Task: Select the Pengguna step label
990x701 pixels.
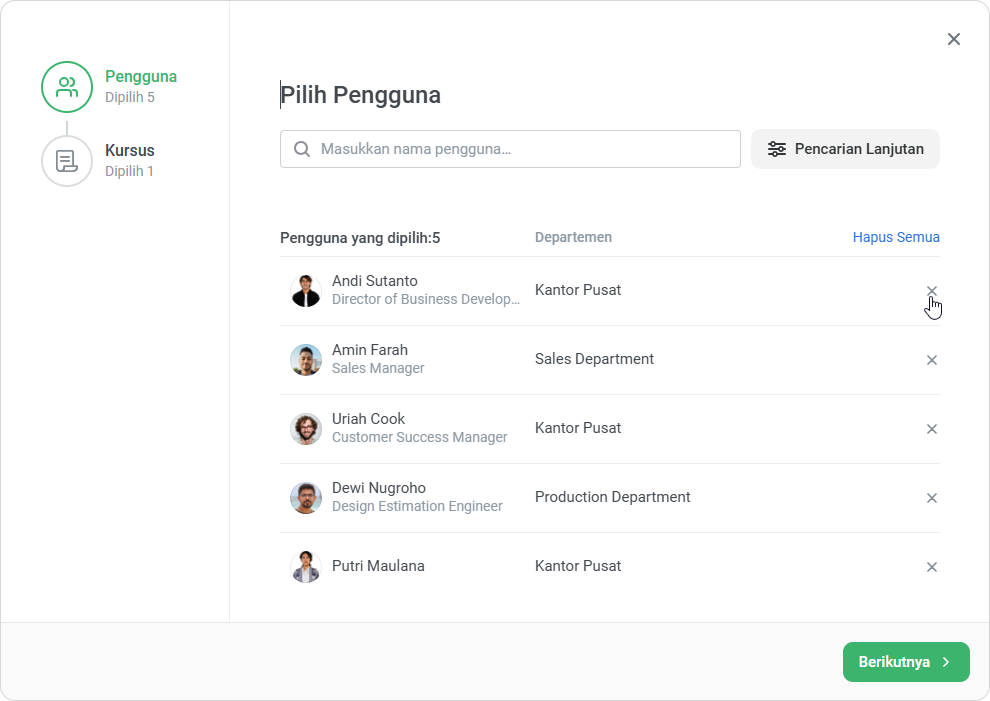Action: (141, 77)
